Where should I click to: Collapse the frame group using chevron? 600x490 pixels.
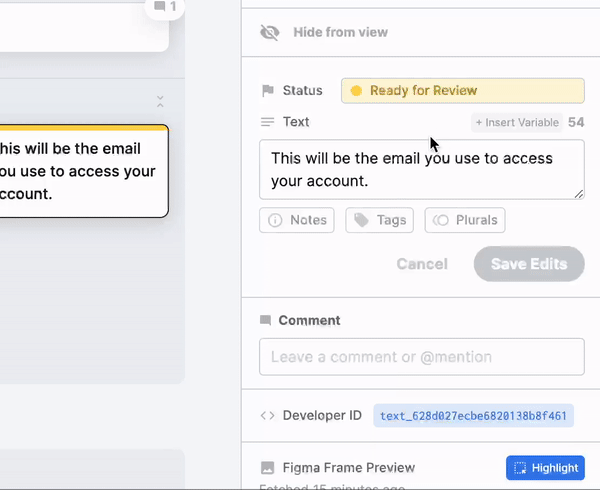pyautogui.click(x=160, y=101)
